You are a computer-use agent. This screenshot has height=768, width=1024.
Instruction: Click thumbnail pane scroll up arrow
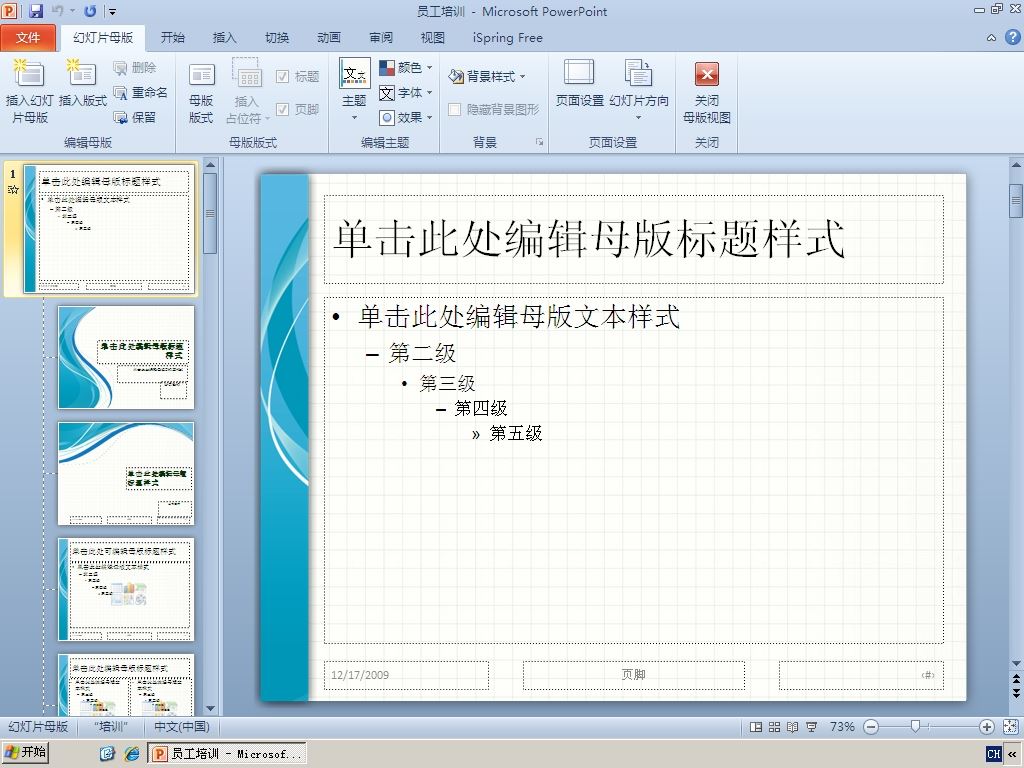click(x=210, y=165)
